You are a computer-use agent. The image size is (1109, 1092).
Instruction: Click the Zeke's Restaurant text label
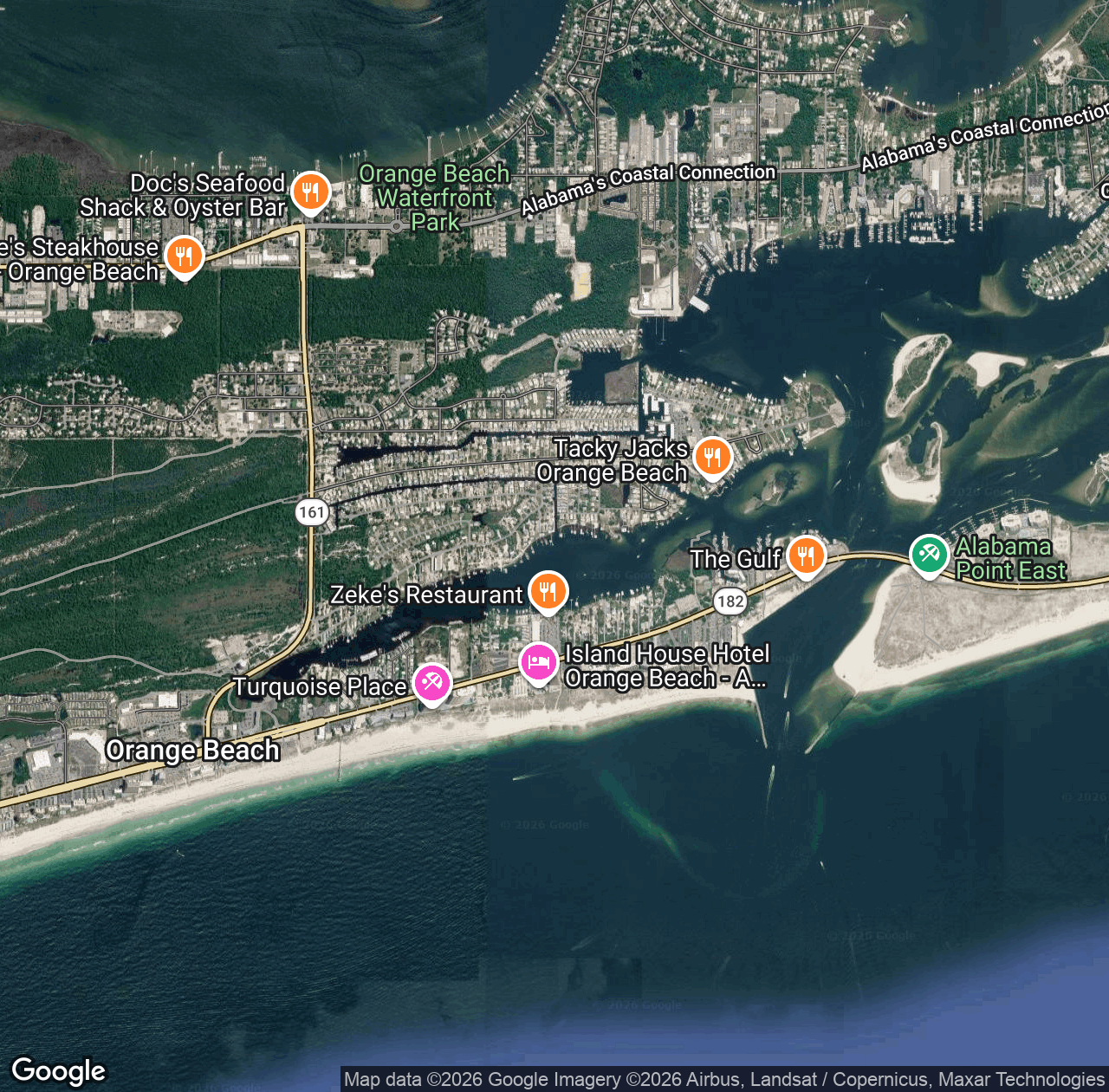point(427,595)
